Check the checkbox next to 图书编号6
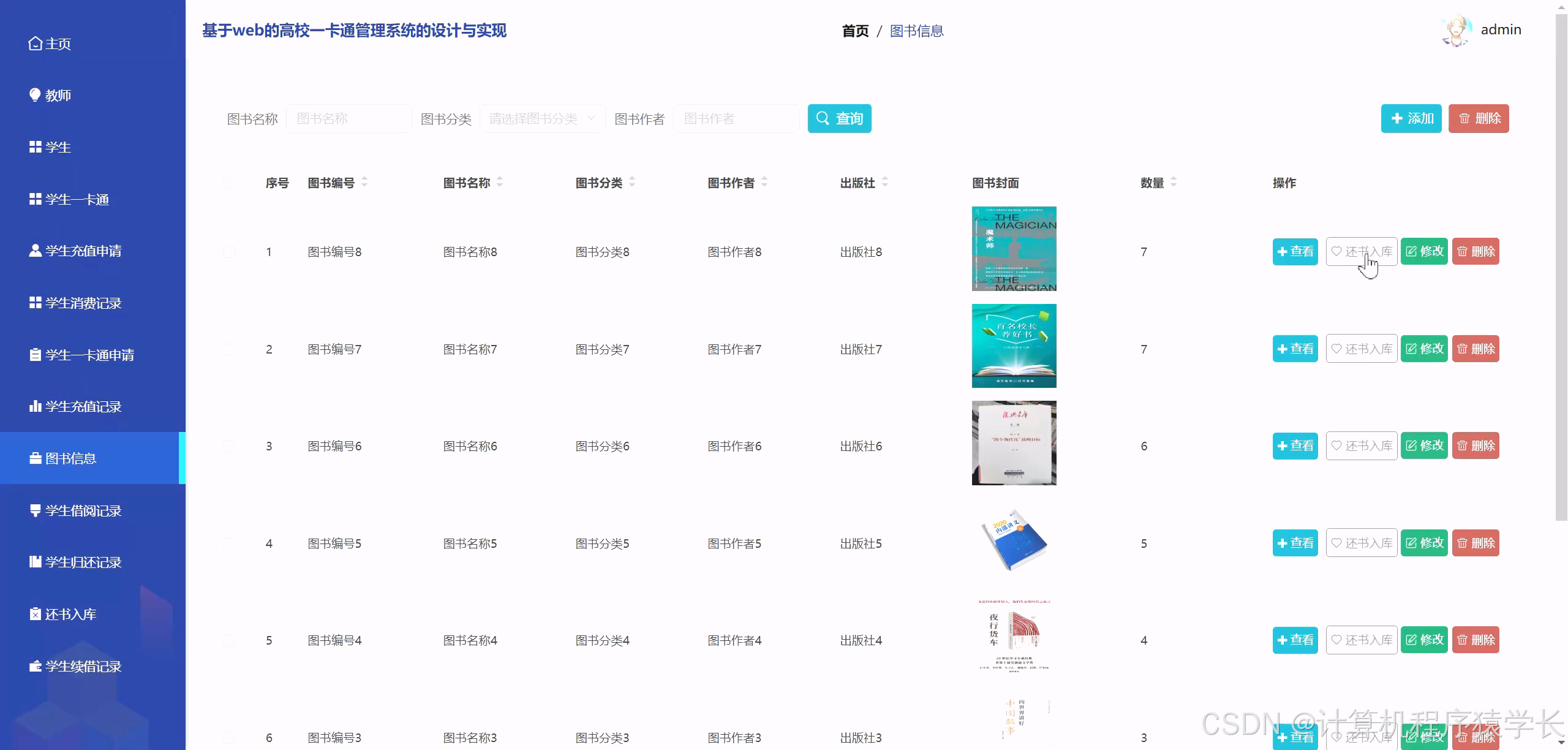This screenshot has width=1568, height=750. [x=230, y=445]
